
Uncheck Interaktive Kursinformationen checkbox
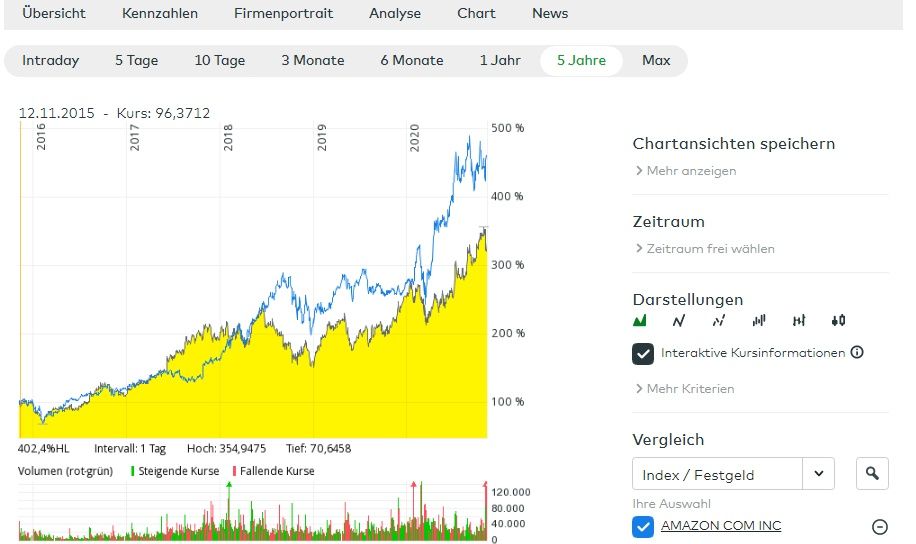pyautogui.click(x=643, y=353)
